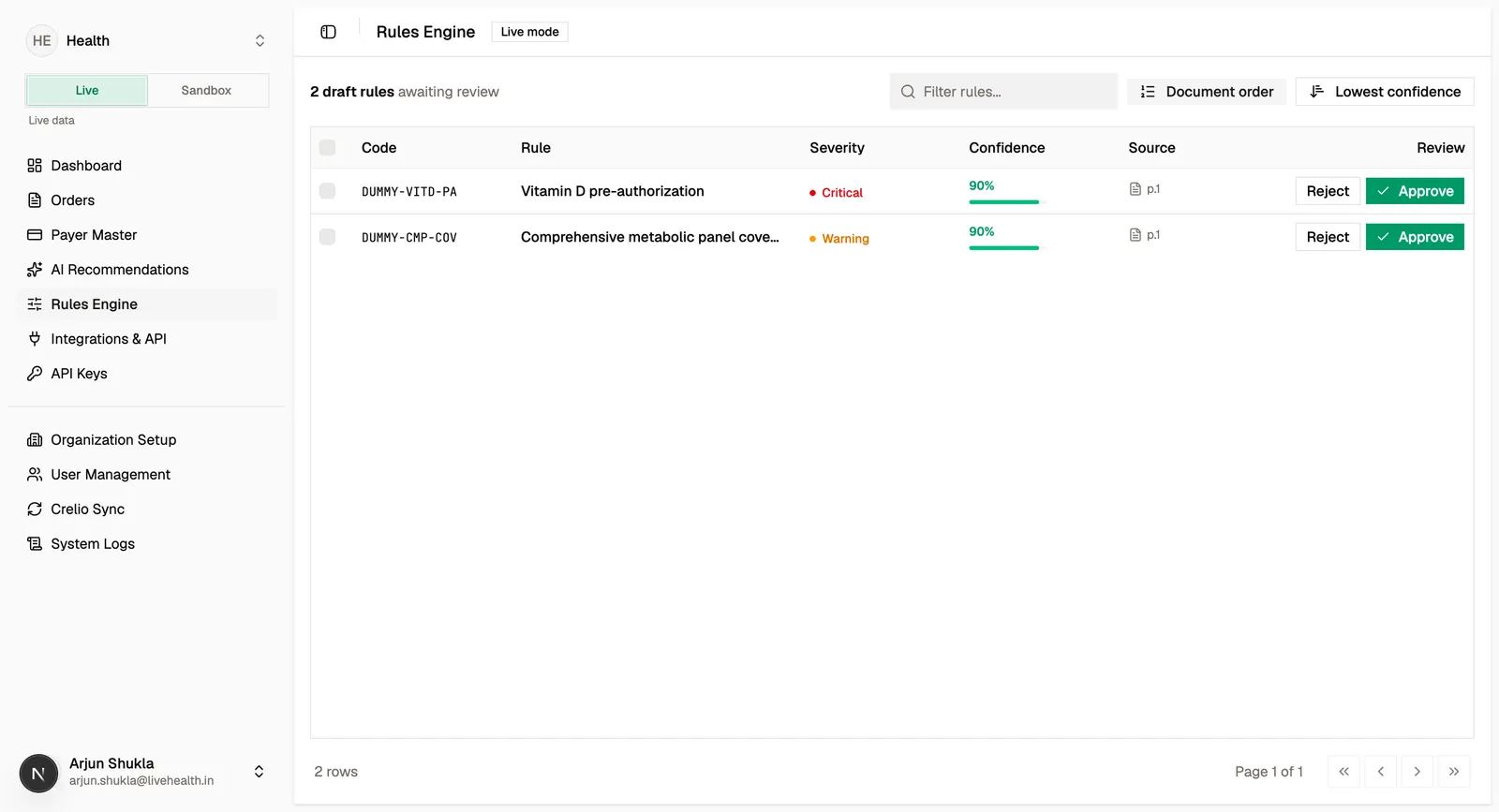The width and height of the screenshot is (1499, 812).
Task: Click the AI Recommendations sparkle icon
Action: pos(35,270)
